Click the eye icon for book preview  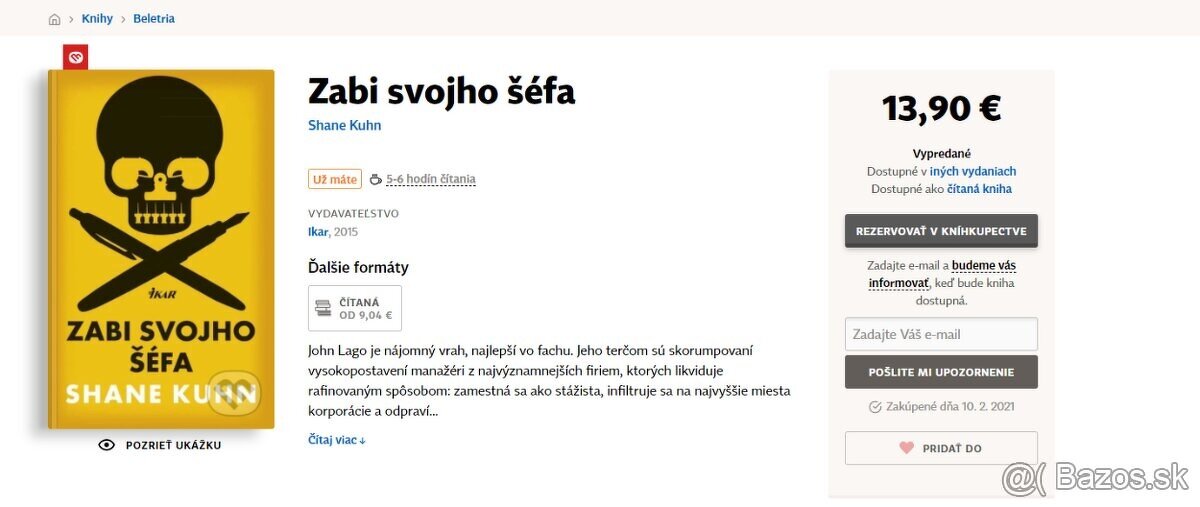point(107,445)
